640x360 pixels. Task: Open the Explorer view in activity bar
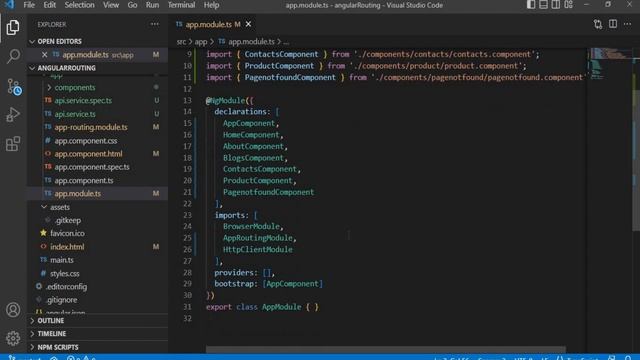point(13,27)
